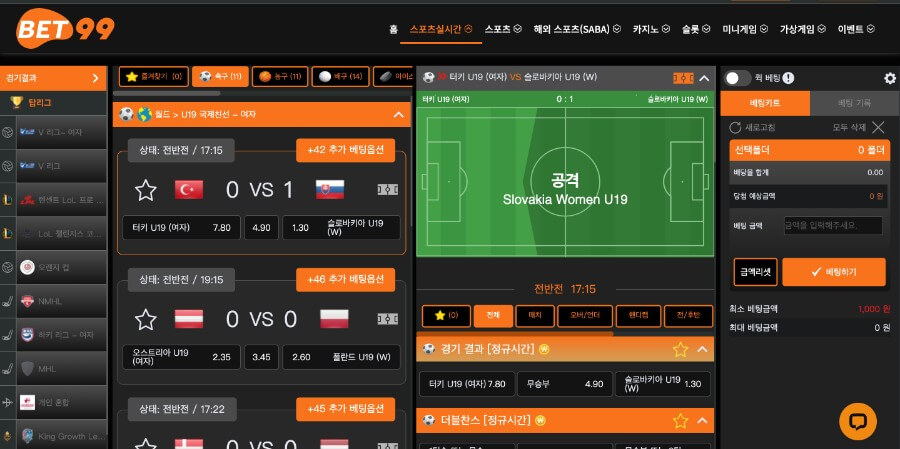Screen dimensions: 900x449
Task: Click the 베팅하기 button
Action: click(x=834, y=272)
